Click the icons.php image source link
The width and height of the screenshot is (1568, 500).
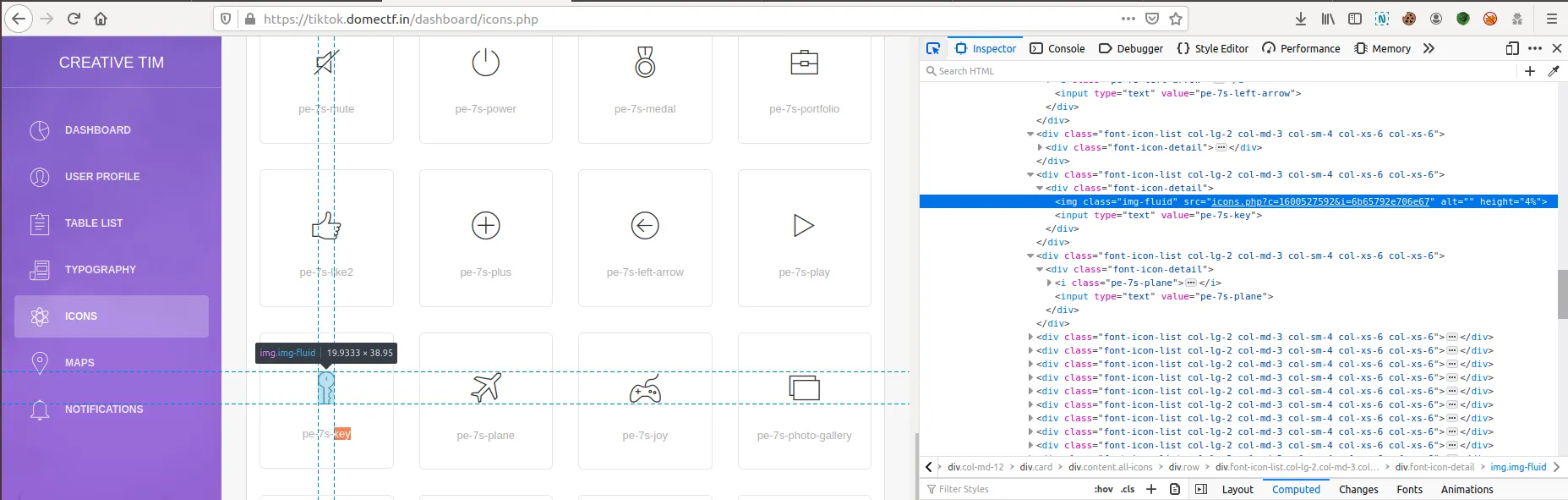pyautogui.click(x=1319, y=202)
